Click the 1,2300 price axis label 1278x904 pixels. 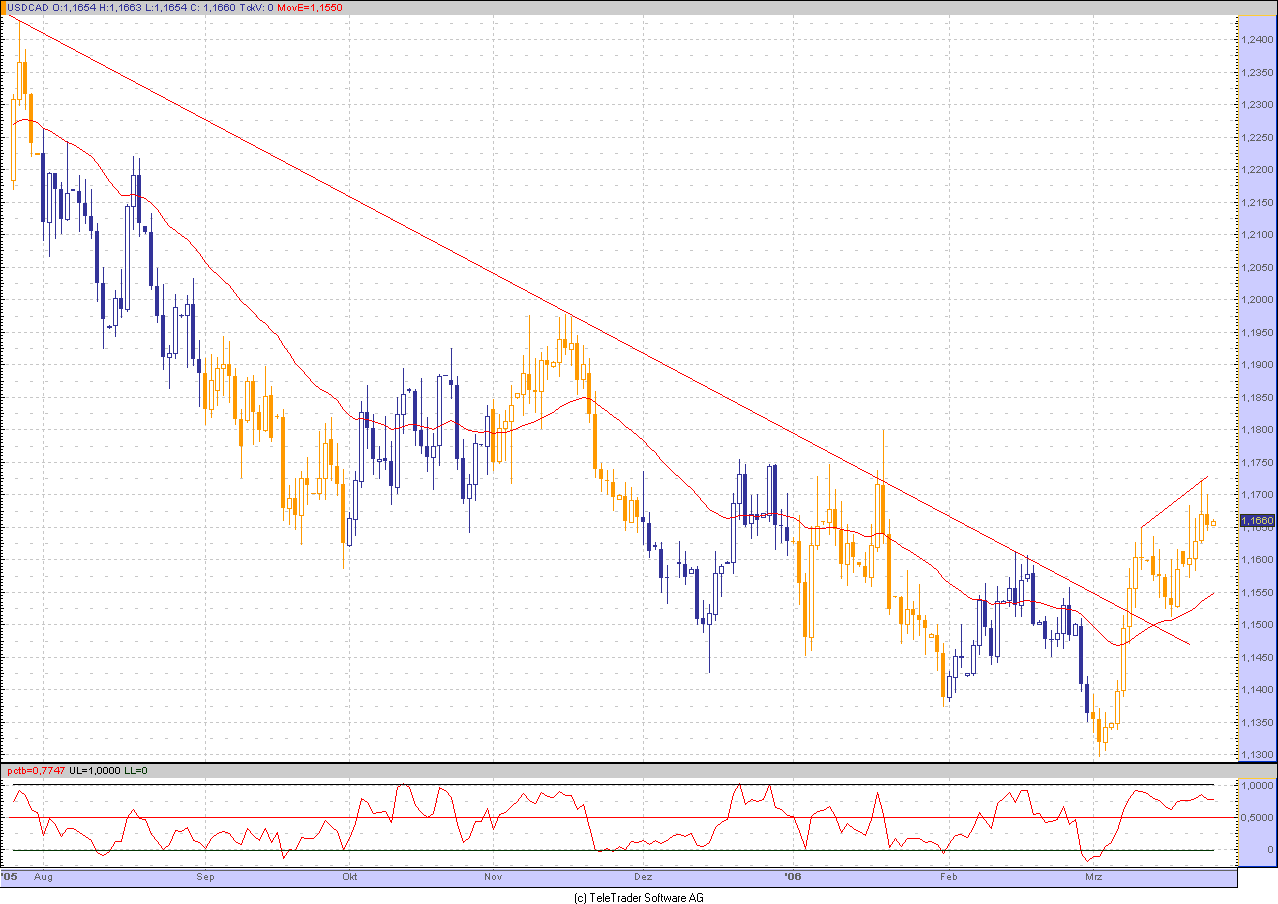1257,105
